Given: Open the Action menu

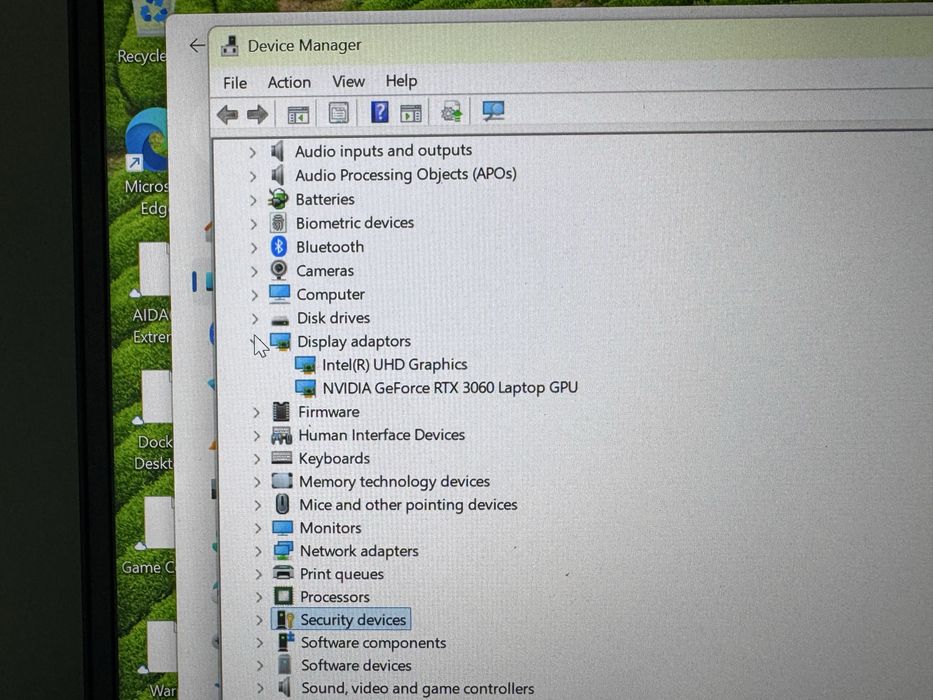Looking at the screenshot, I should tap(289, 82).
